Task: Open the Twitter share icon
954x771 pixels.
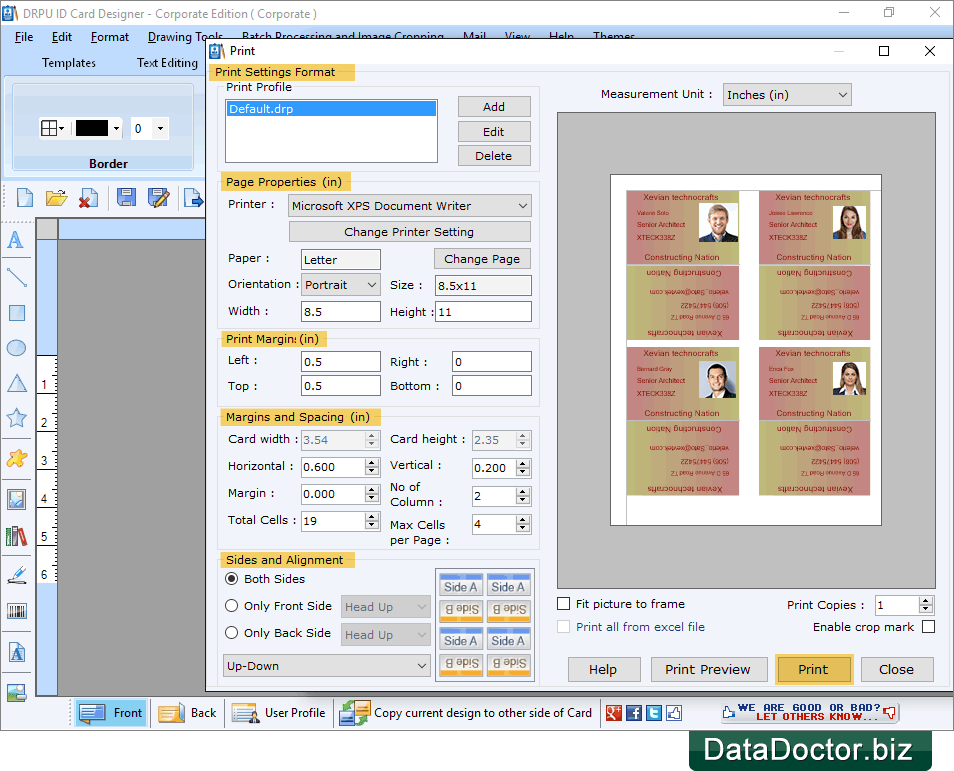Action: coord(654,713)
